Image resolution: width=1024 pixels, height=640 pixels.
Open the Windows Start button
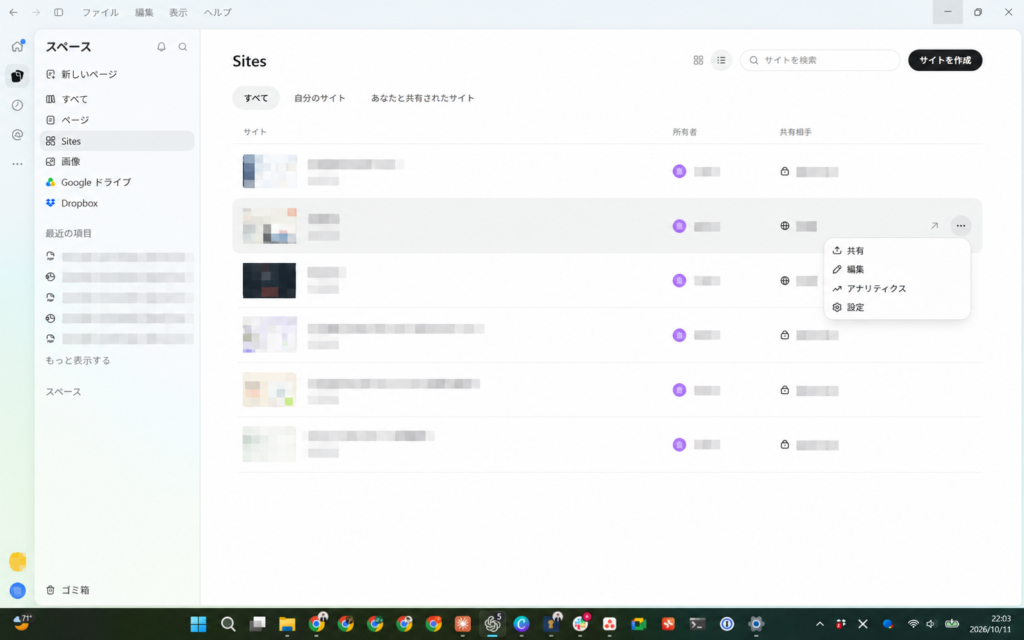(x=199, y=624)
